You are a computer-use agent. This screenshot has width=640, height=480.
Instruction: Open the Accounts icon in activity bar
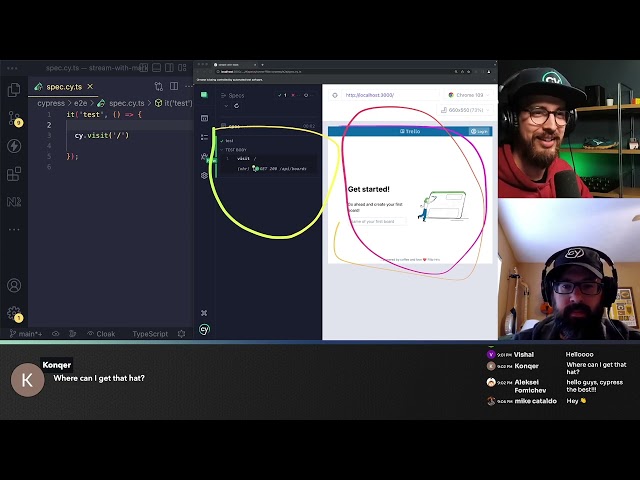[x=14, y=285]
